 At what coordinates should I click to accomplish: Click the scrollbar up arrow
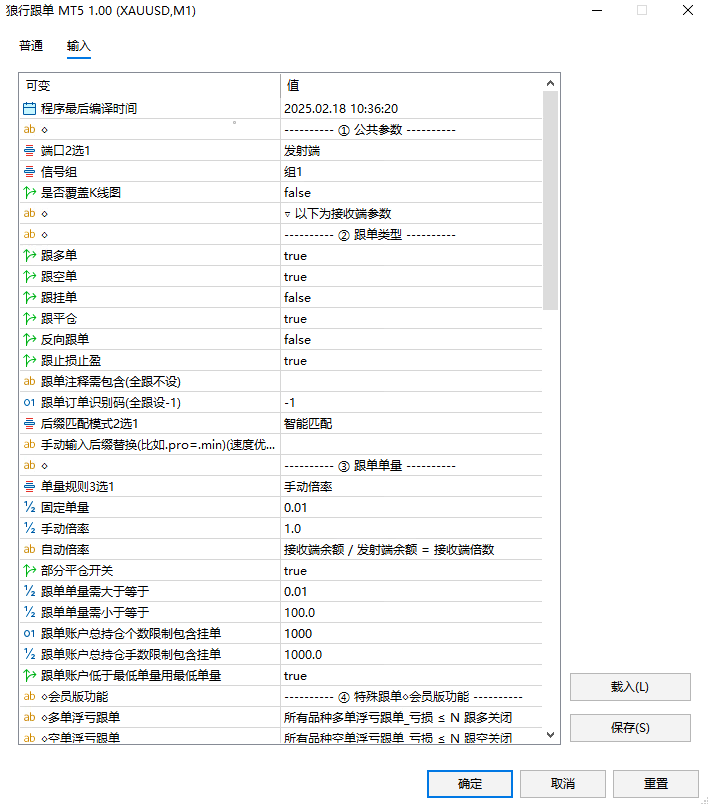[x=551, y=83]
